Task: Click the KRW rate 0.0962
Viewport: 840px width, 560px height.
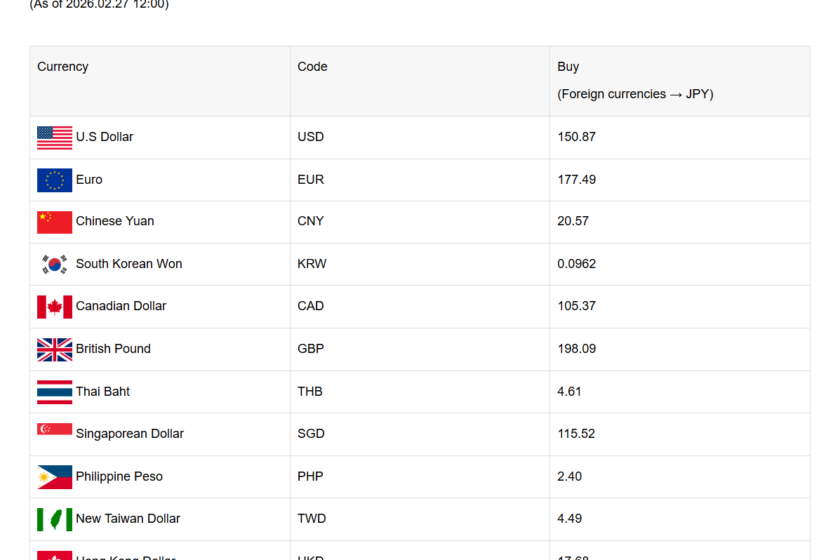Action: [576, 264]
